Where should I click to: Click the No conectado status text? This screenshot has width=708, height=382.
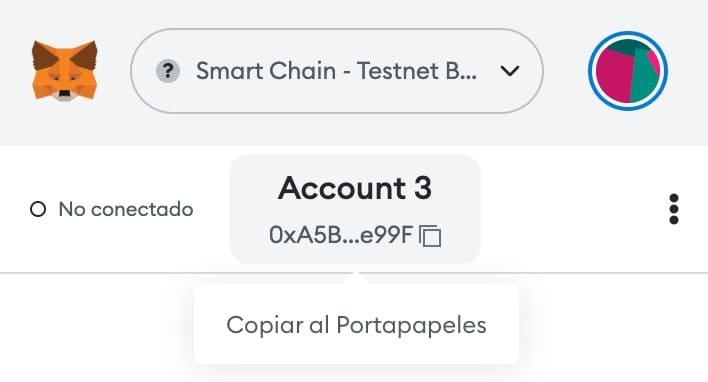pos(126,209)
